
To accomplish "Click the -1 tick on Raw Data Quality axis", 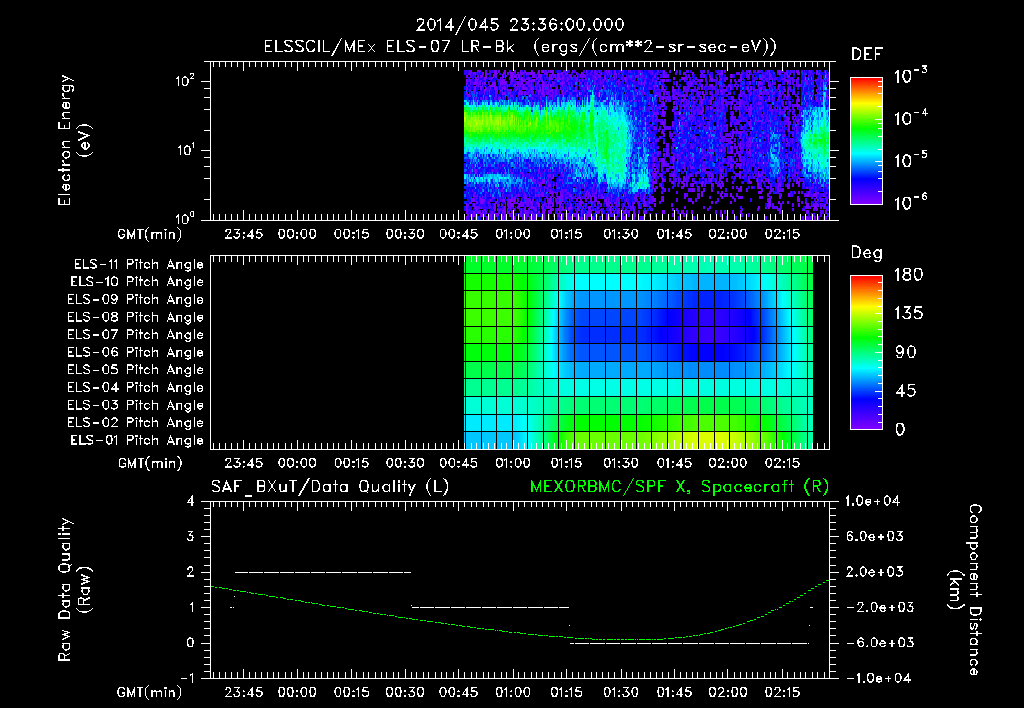I will tap(187, 678).
